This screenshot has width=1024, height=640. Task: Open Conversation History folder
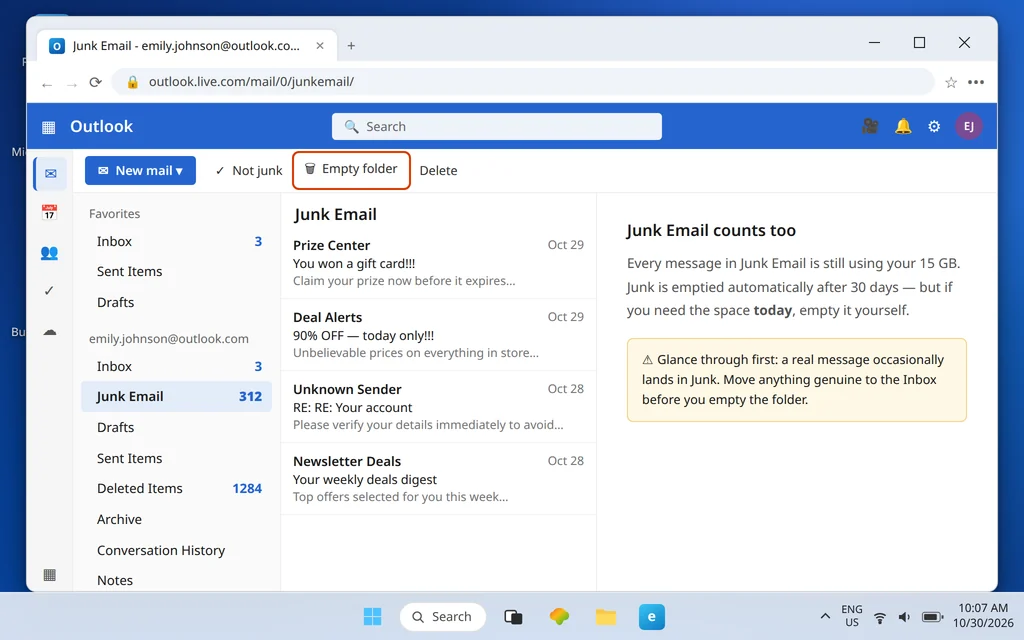click(176, 551)
